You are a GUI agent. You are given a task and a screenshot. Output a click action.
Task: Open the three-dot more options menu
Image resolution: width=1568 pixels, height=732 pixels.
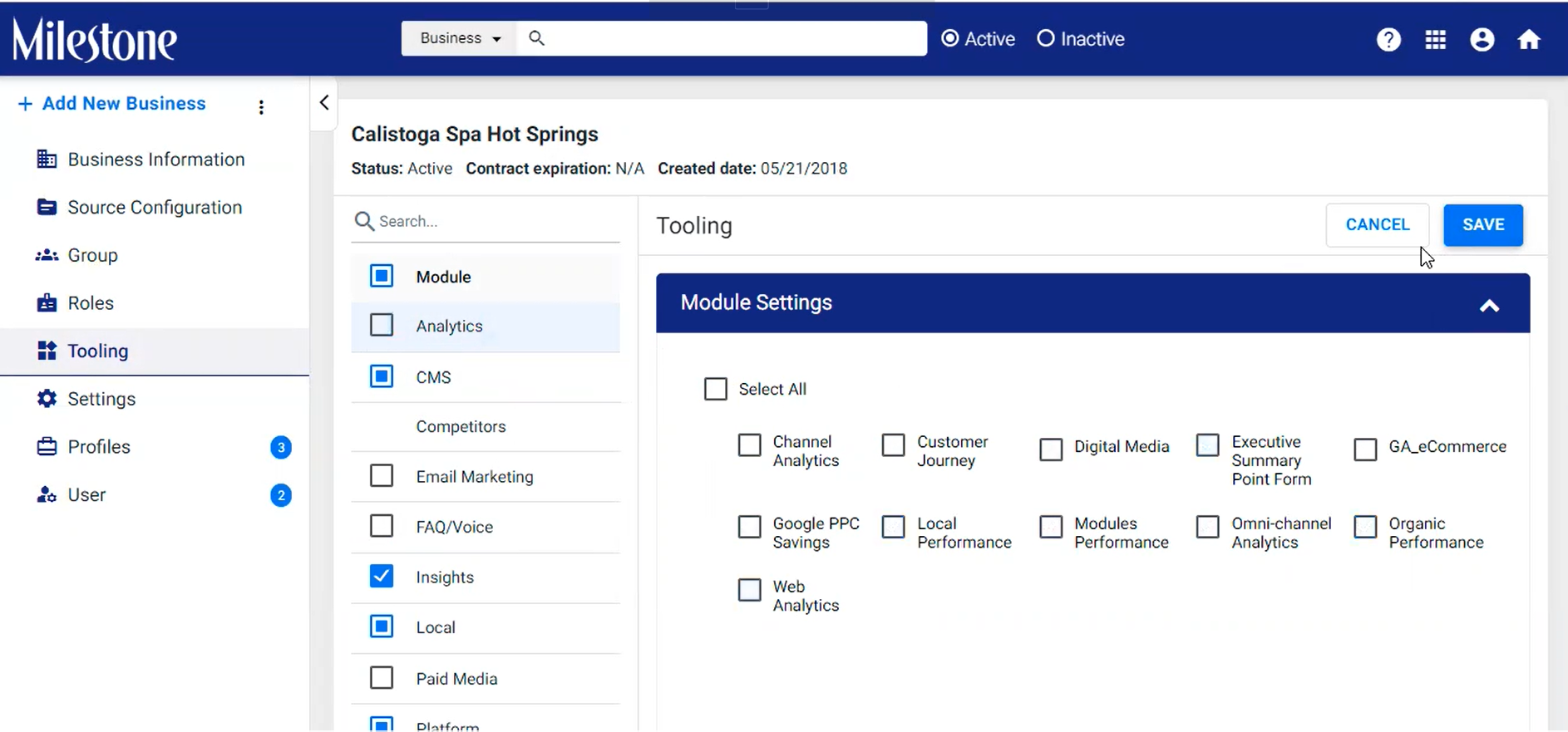pos(261,107)
